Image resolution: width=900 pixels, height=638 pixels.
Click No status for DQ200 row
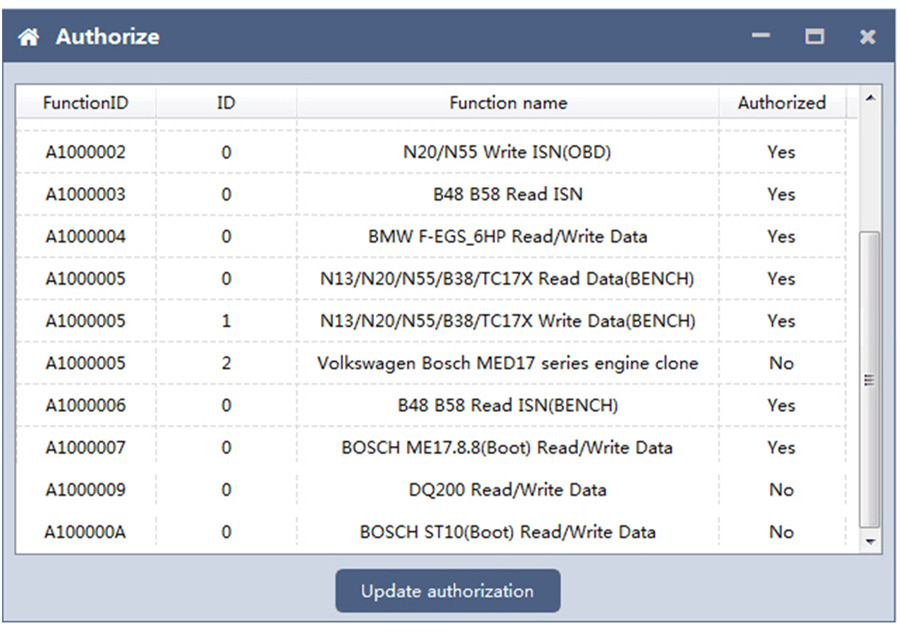781,490
